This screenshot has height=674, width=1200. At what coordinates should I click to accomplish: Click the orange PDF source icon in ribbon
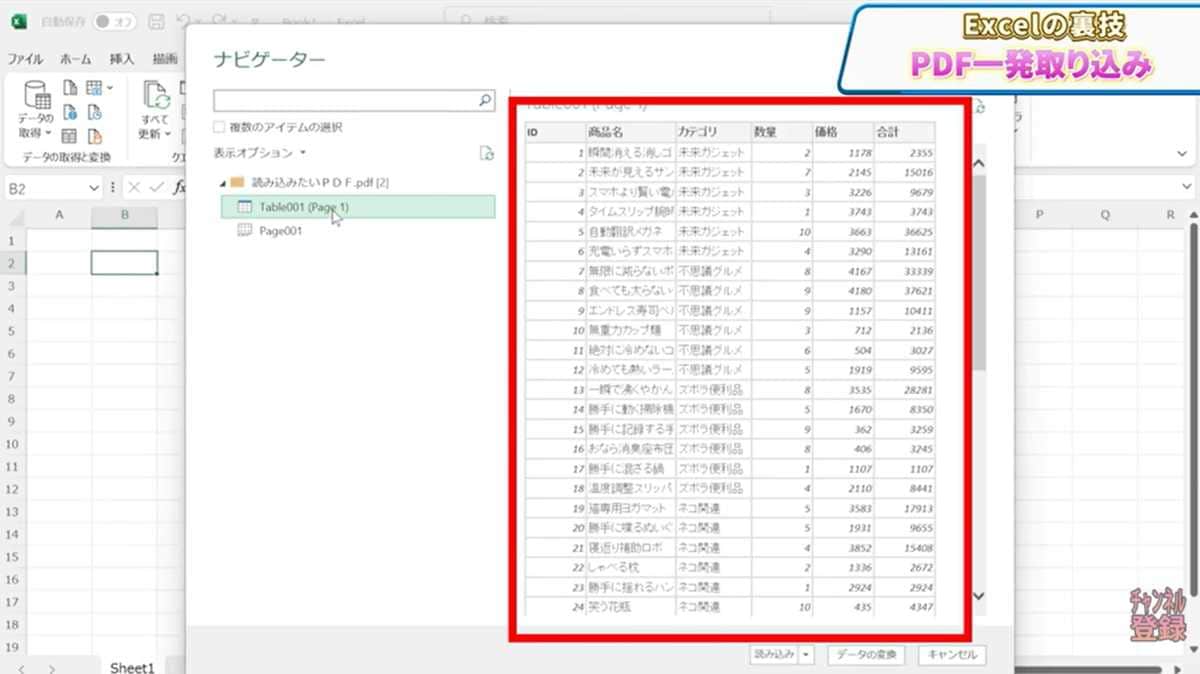[x=95, y=137]
